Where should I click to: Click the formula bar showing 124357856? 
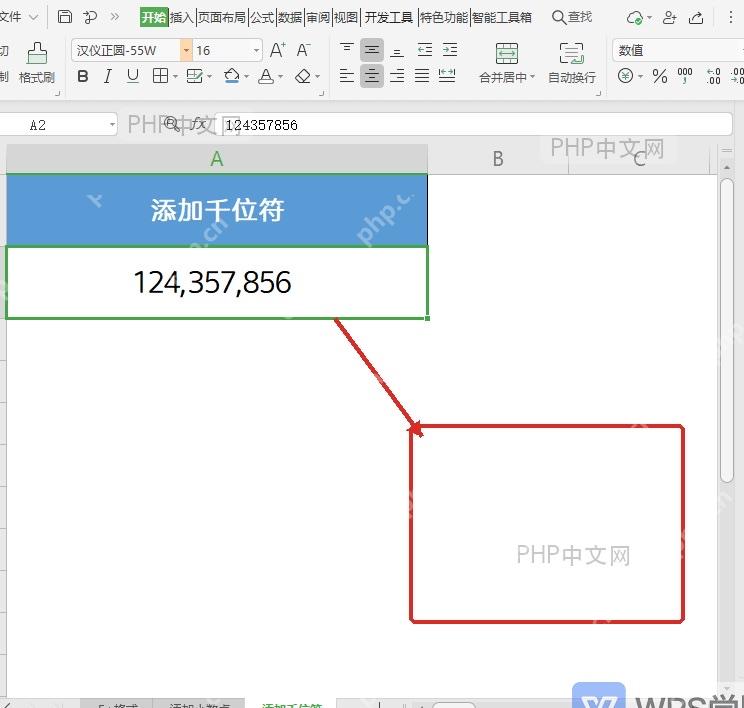474,125
